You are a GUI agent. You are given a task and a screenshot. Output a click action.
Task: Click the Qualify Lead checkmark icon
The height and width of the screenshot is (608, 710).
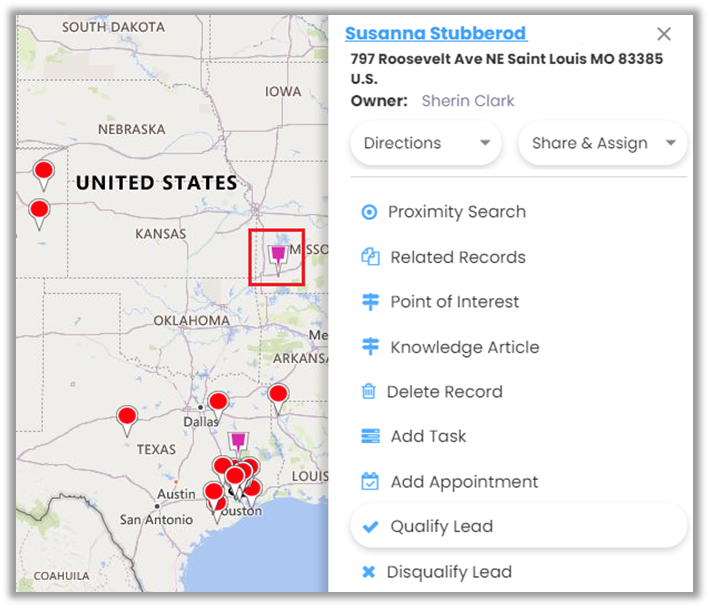click(370, 527)
